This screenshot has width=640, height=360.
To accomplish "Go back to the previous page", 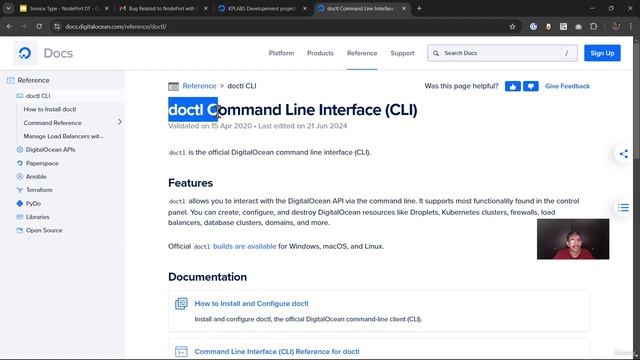I will pyautogui.click(x=9, y=27).
